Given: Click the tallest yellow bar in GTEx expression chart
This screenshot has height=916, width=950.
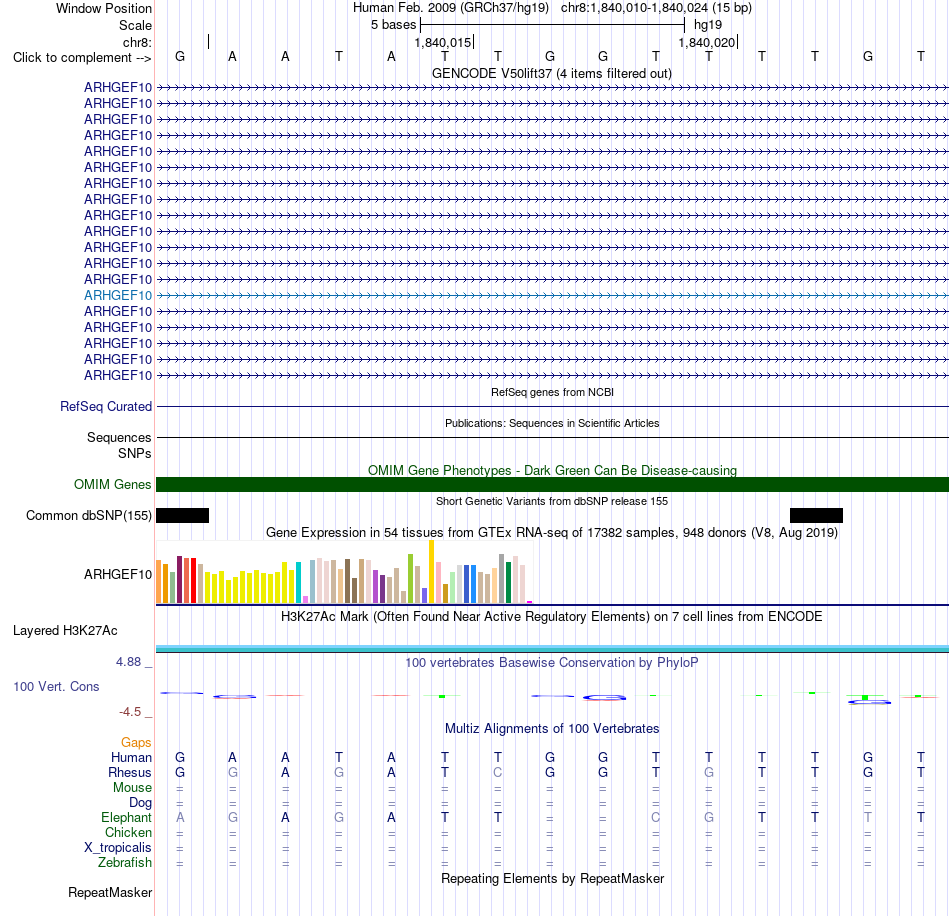Looking at the screenshot, I should [431, 571].
